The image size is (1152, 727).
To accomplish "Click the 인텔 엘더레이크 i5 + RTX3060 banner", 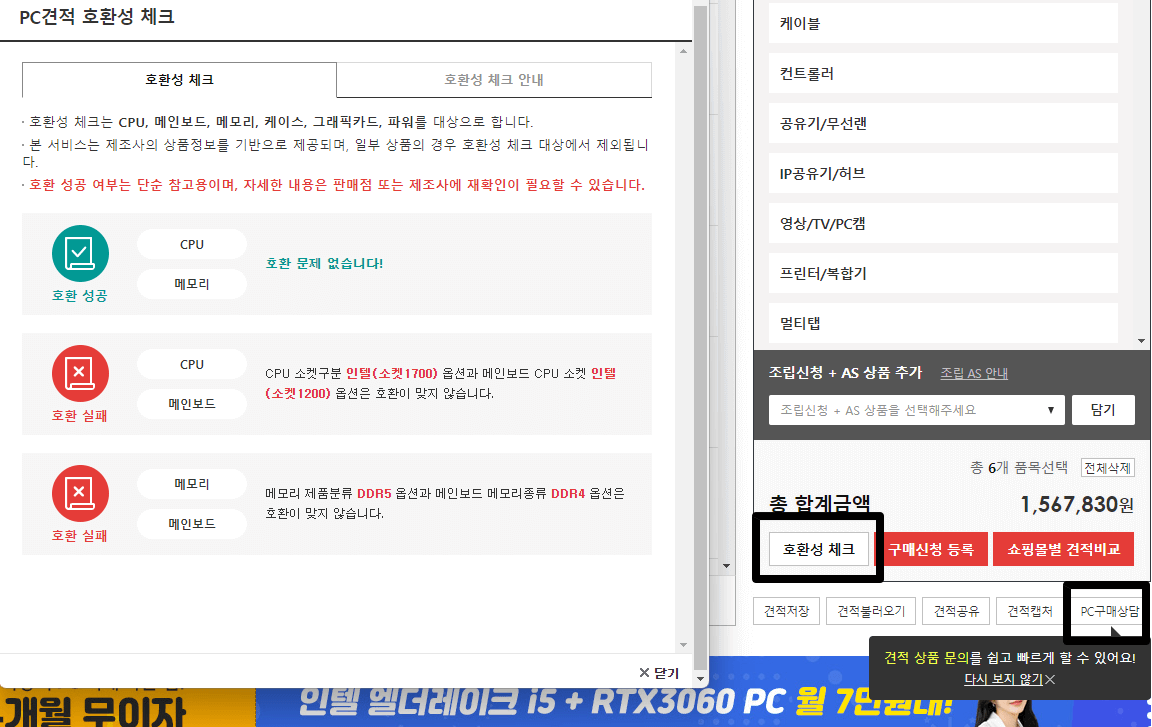I will point(624,703).
